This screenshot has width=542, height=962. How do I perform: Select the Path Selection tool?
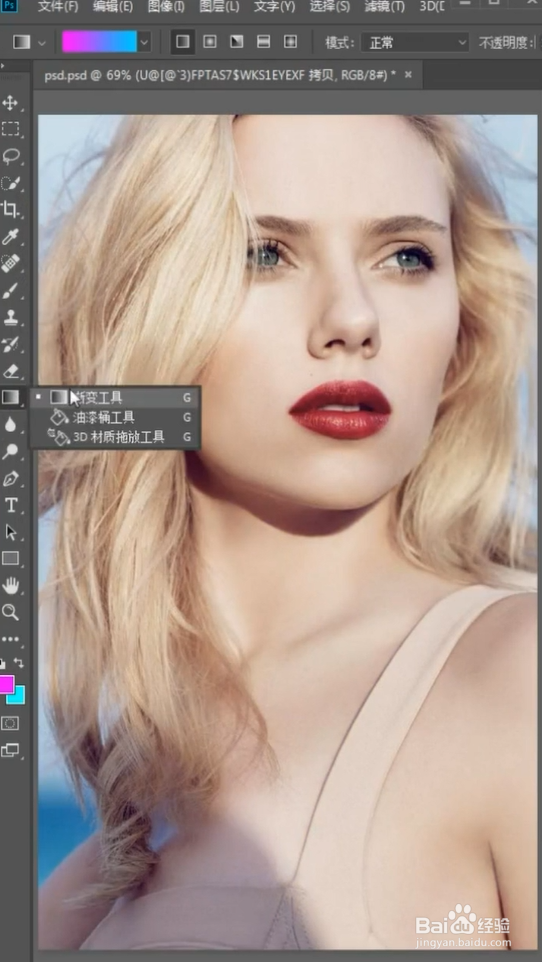pyautogui.click(x=10, y=532)
